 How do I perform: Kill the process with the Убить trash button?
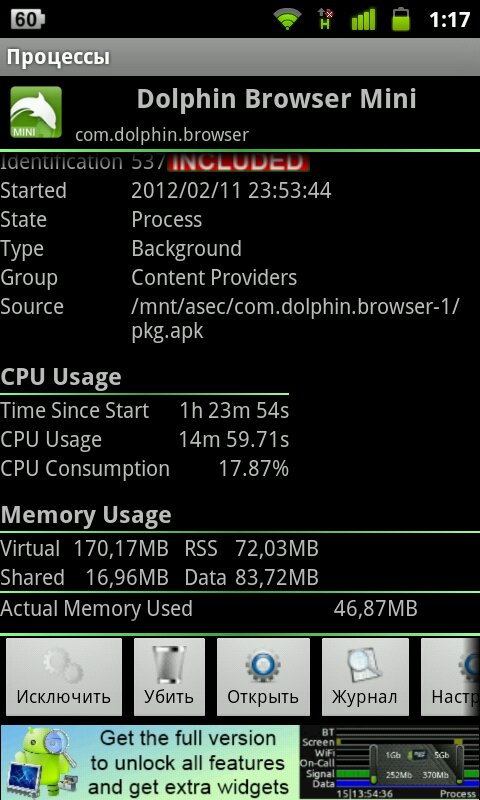(x=169, y=677)
